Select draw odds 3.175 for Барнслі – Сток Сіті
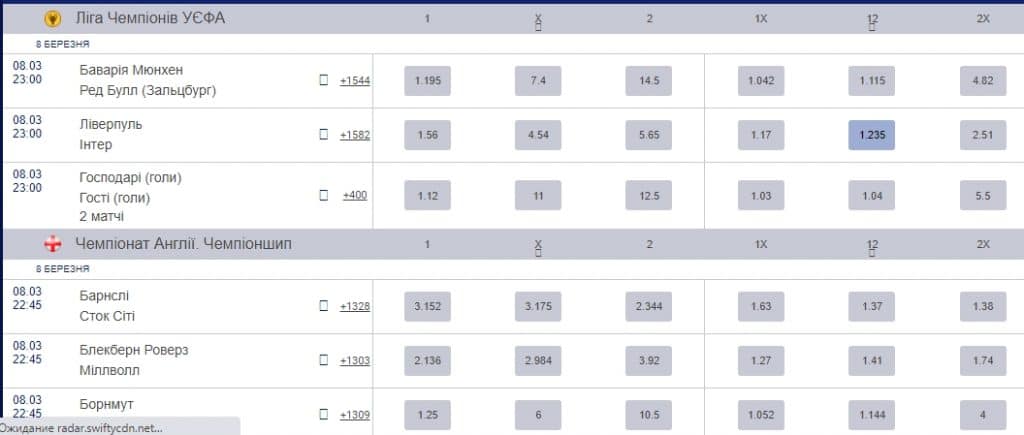 pyautogui.click(x=538, y=306)
